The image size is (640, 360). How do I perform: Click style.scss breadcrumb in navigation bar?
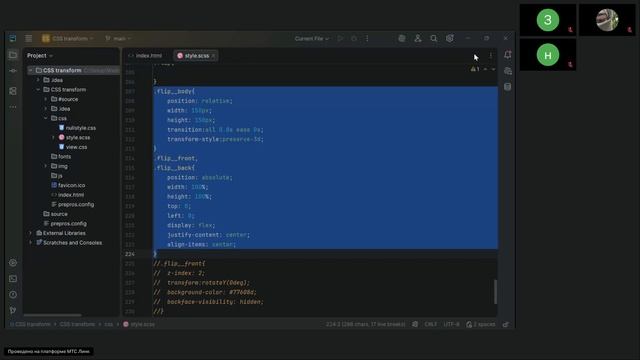point(139,324)
